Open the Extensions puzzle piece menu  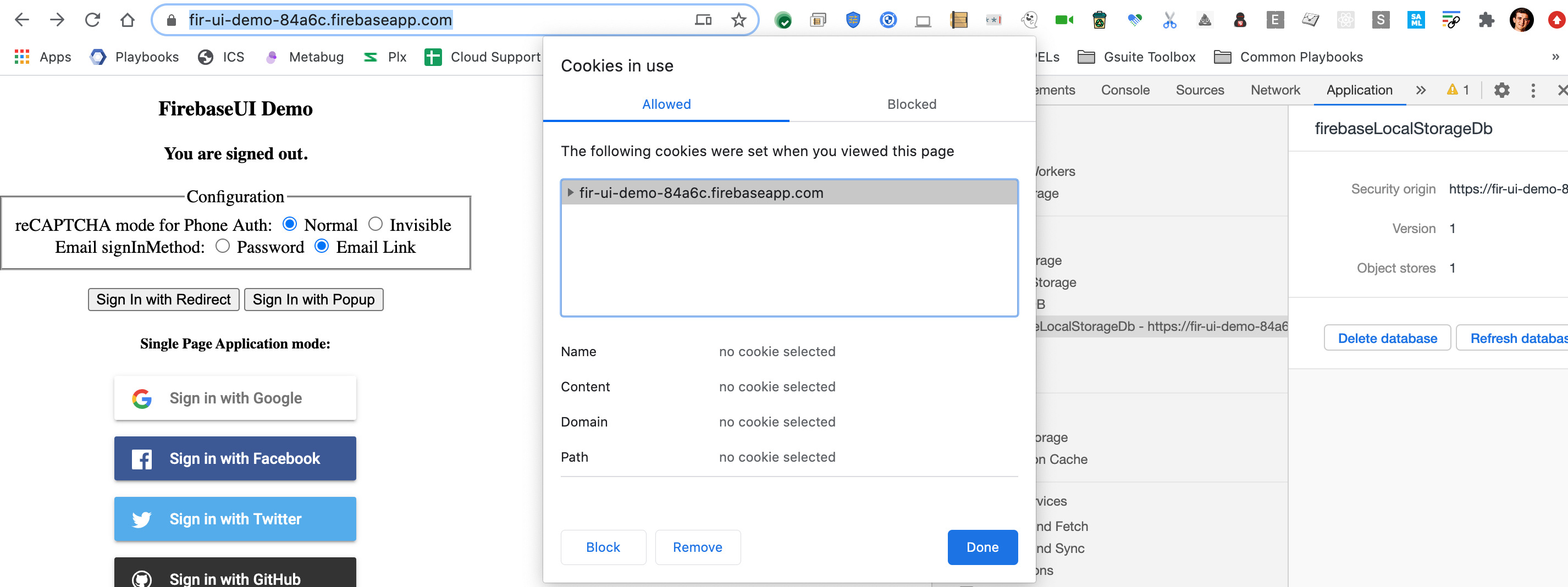pyautogui.click(x=1487, y=20)
